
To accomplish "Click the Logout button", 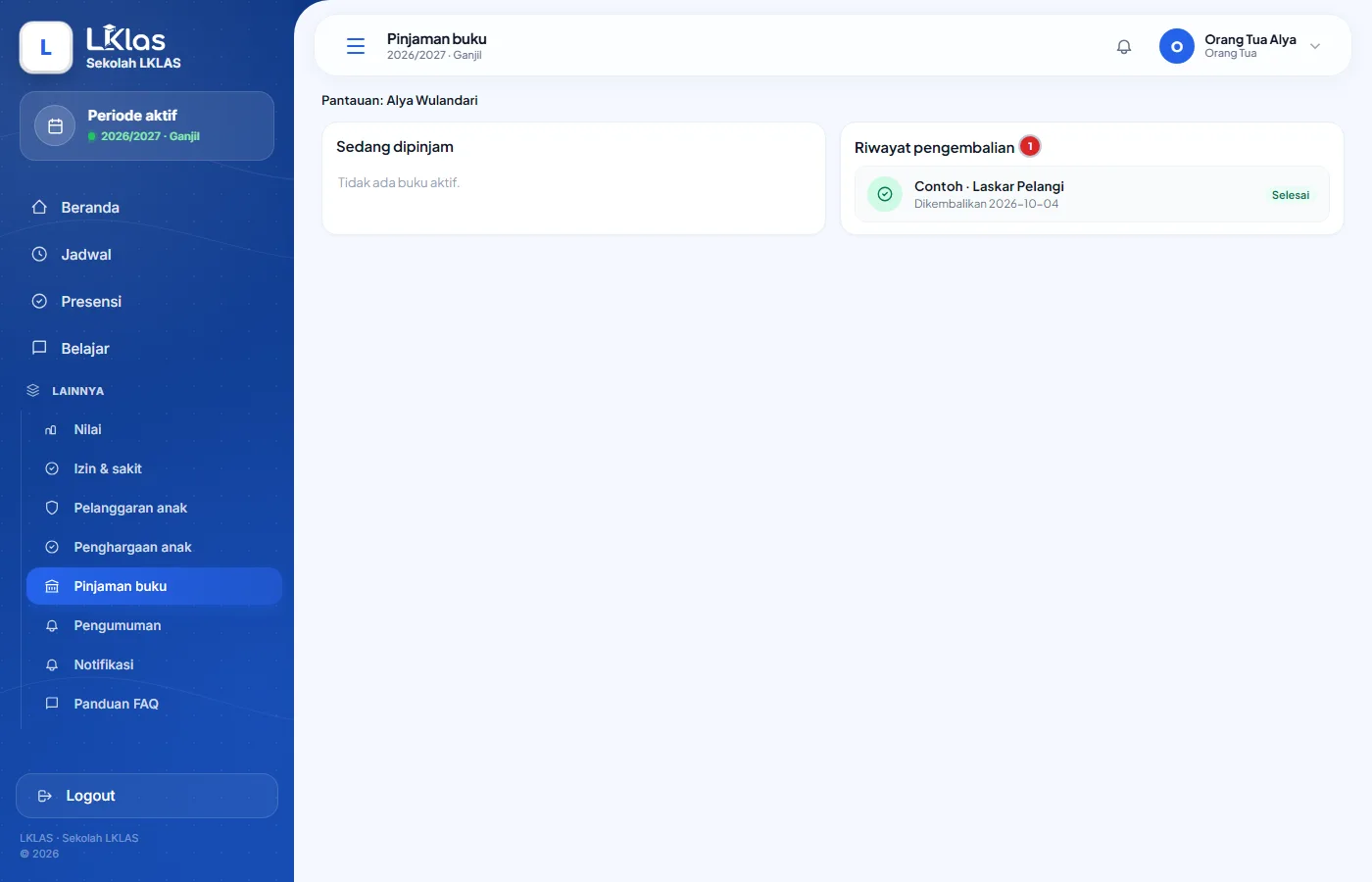I will tap(147, 796).
